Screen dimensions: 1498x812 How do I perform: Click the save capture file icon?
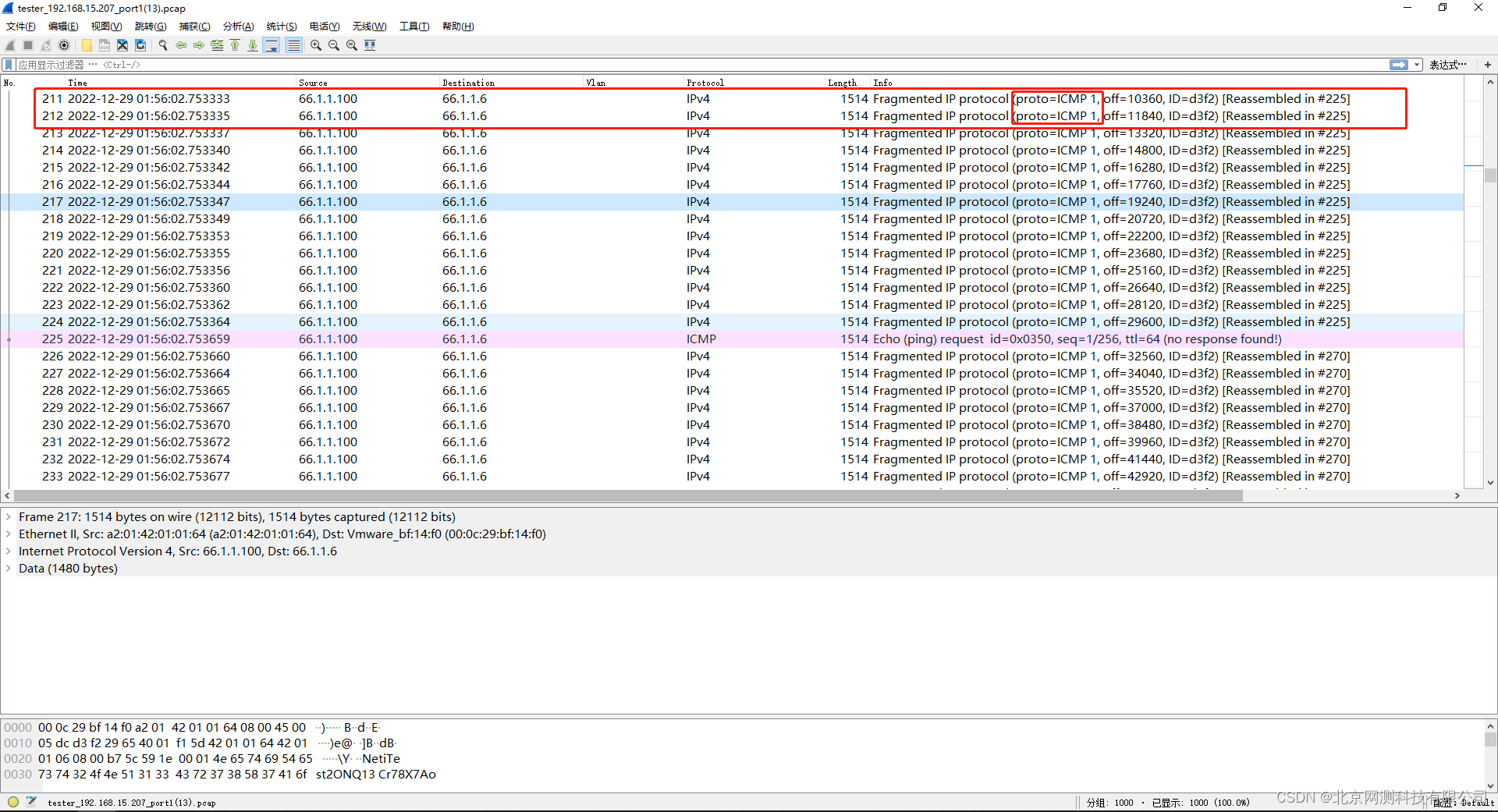[x=105, y=45]
